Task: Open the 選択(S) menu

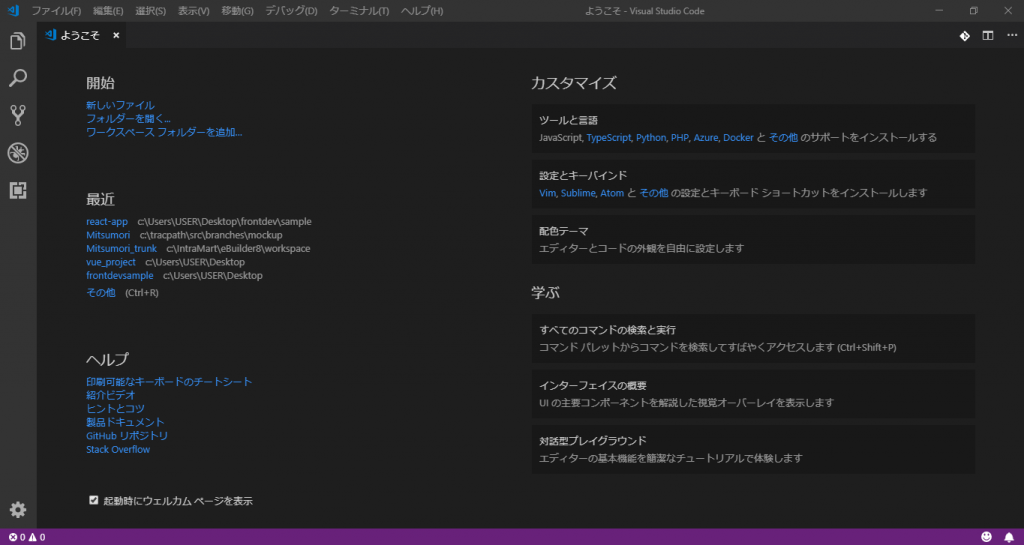Action: click(150, 11)
